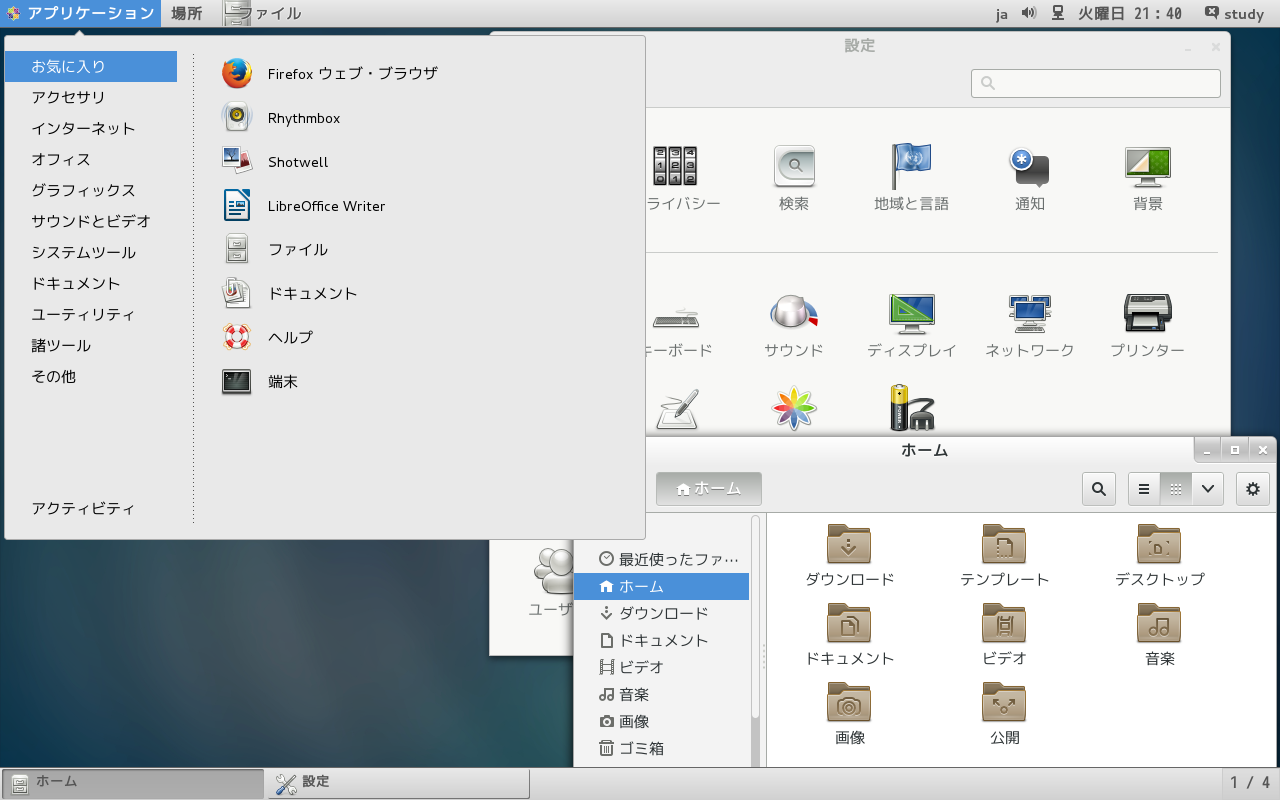Open the power battery settings icon
The width and height of the screenshot is (1280, 800).
(x=911, y=408)
